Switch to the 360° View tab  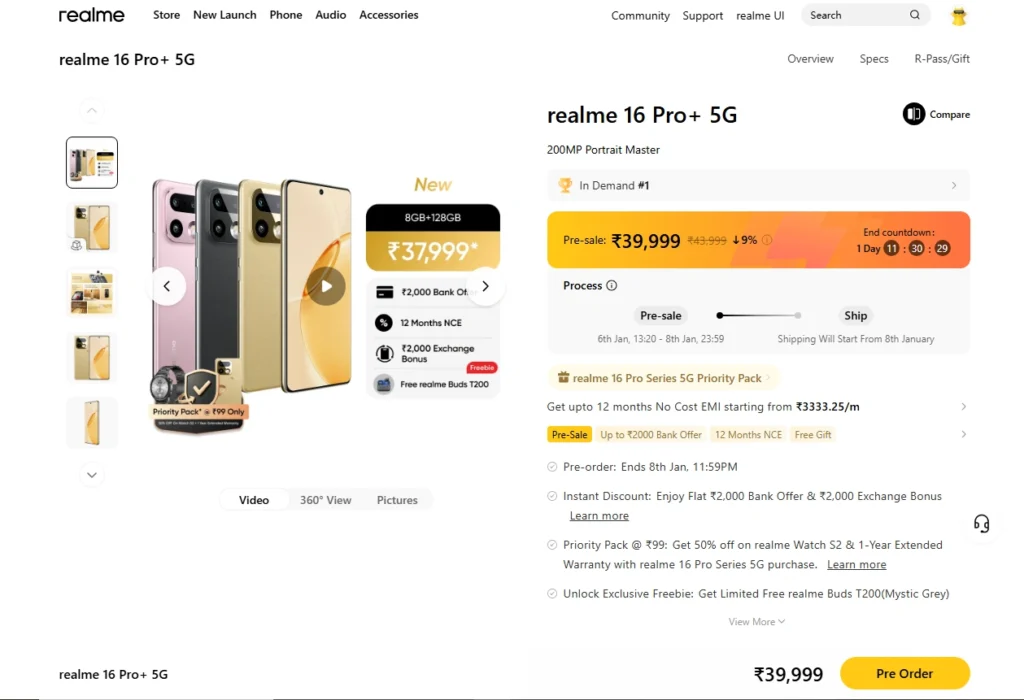[x=325, y=500]
